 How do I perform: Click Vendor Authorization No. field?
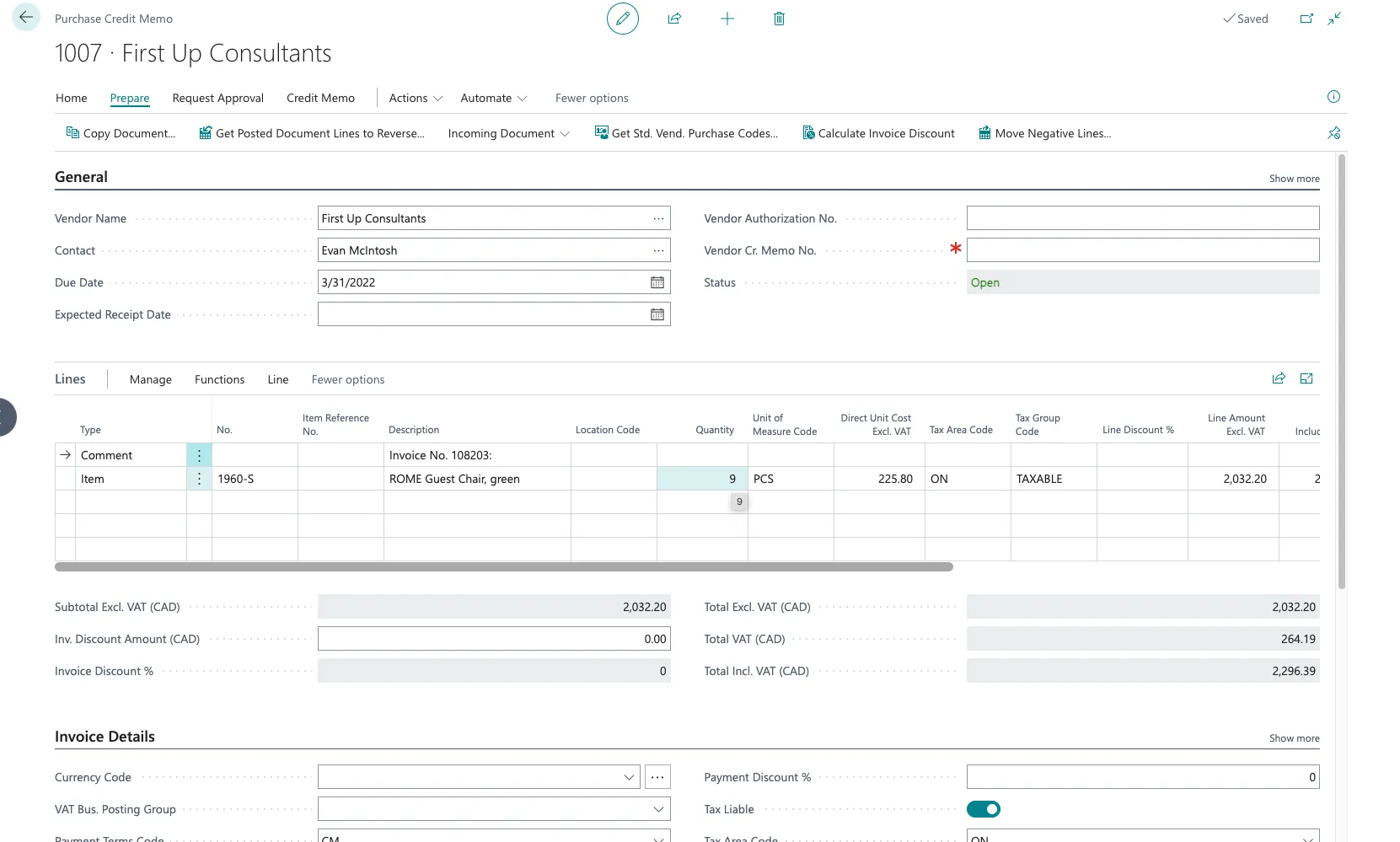tap(1143, 218)
